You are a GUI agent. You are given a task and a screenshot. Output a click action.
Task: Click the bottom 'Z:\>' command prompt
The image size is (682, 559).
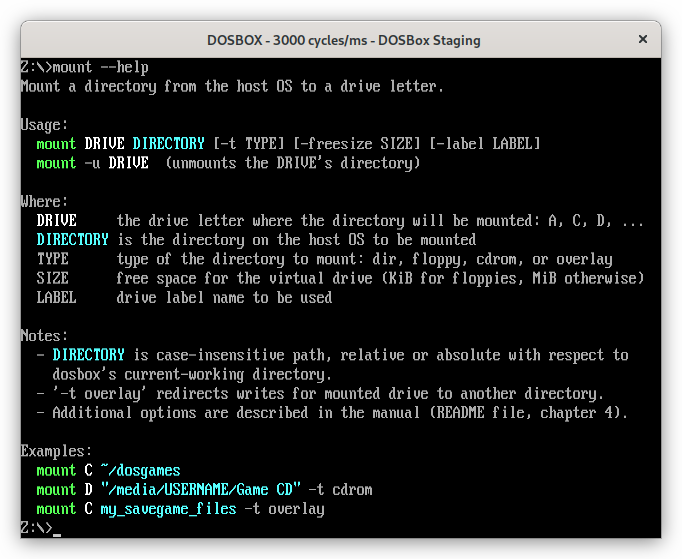pyautogui.click(x=37, y=528)
